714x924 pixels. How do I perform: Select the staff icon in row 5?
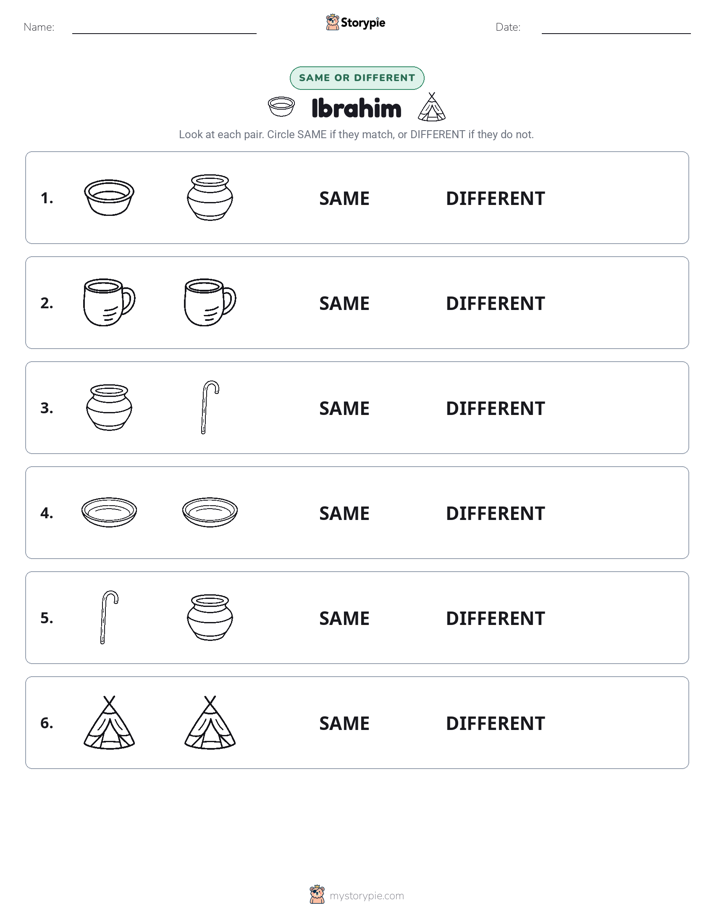coord(109,617)
